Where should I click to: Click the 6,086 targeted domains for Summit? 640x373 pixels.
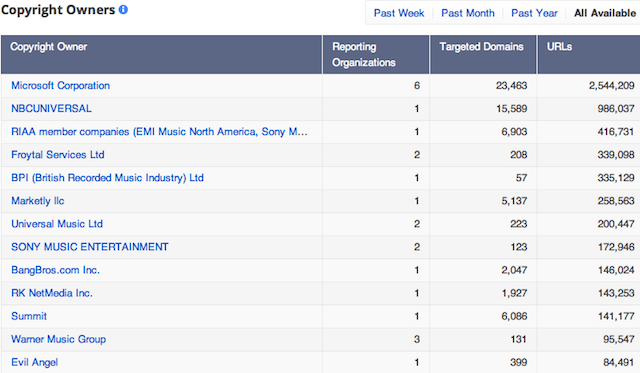(x=514, y=316)
